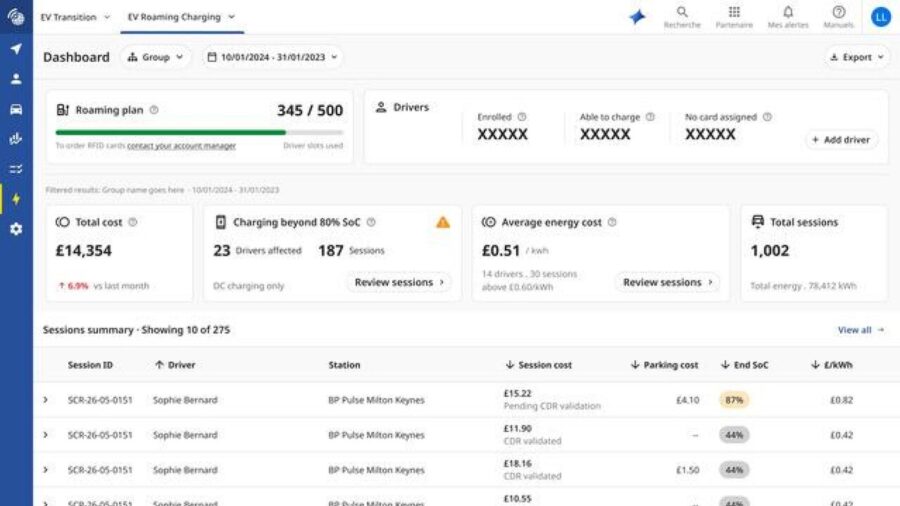Image resolution: width=900 pixels, height=506 pixels.
Task: Follow contact your account manager link
Action: [x=181, y=146]
